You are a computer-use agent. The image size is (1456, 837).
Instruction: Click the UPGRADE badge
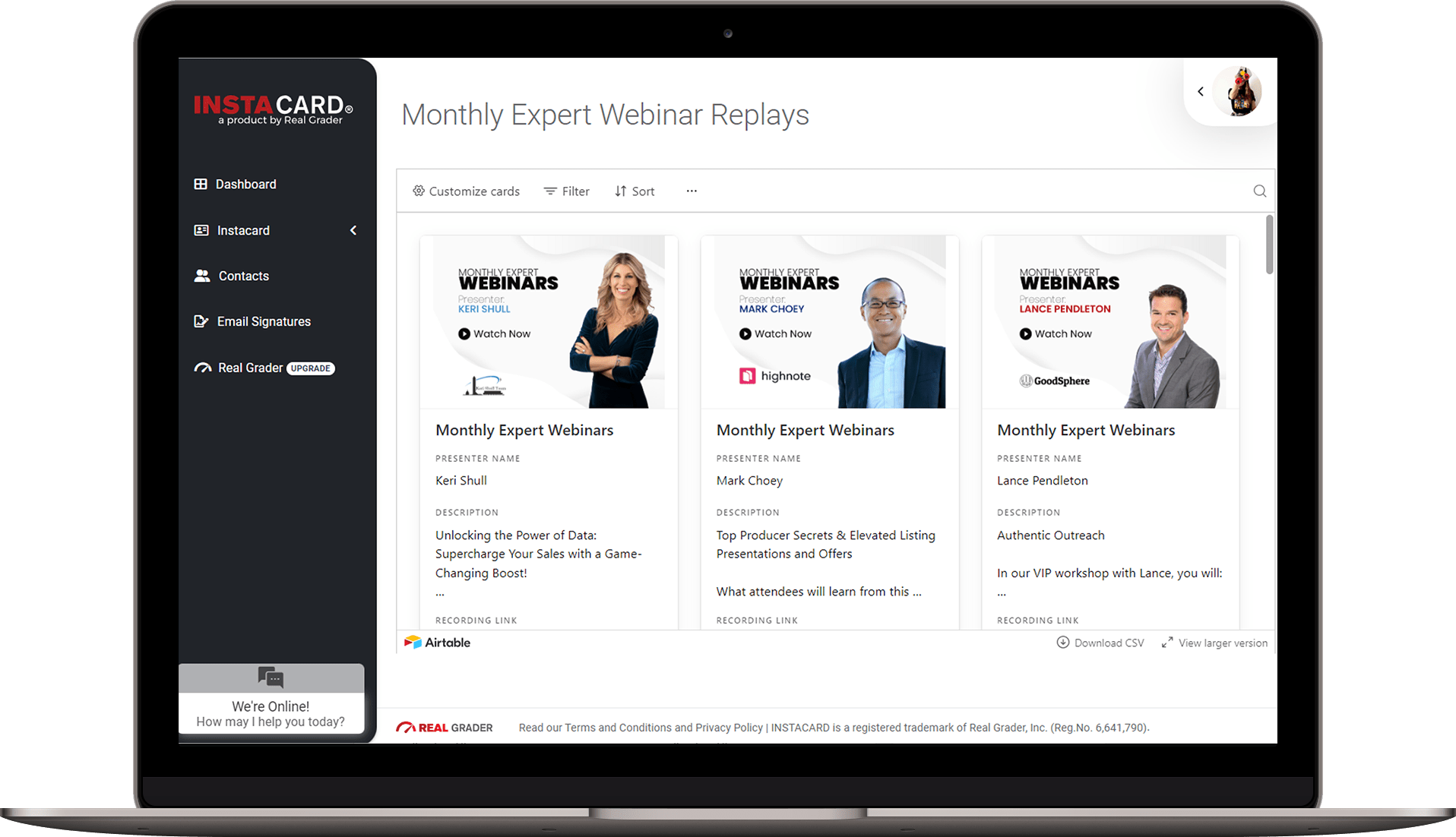(311, 368)
